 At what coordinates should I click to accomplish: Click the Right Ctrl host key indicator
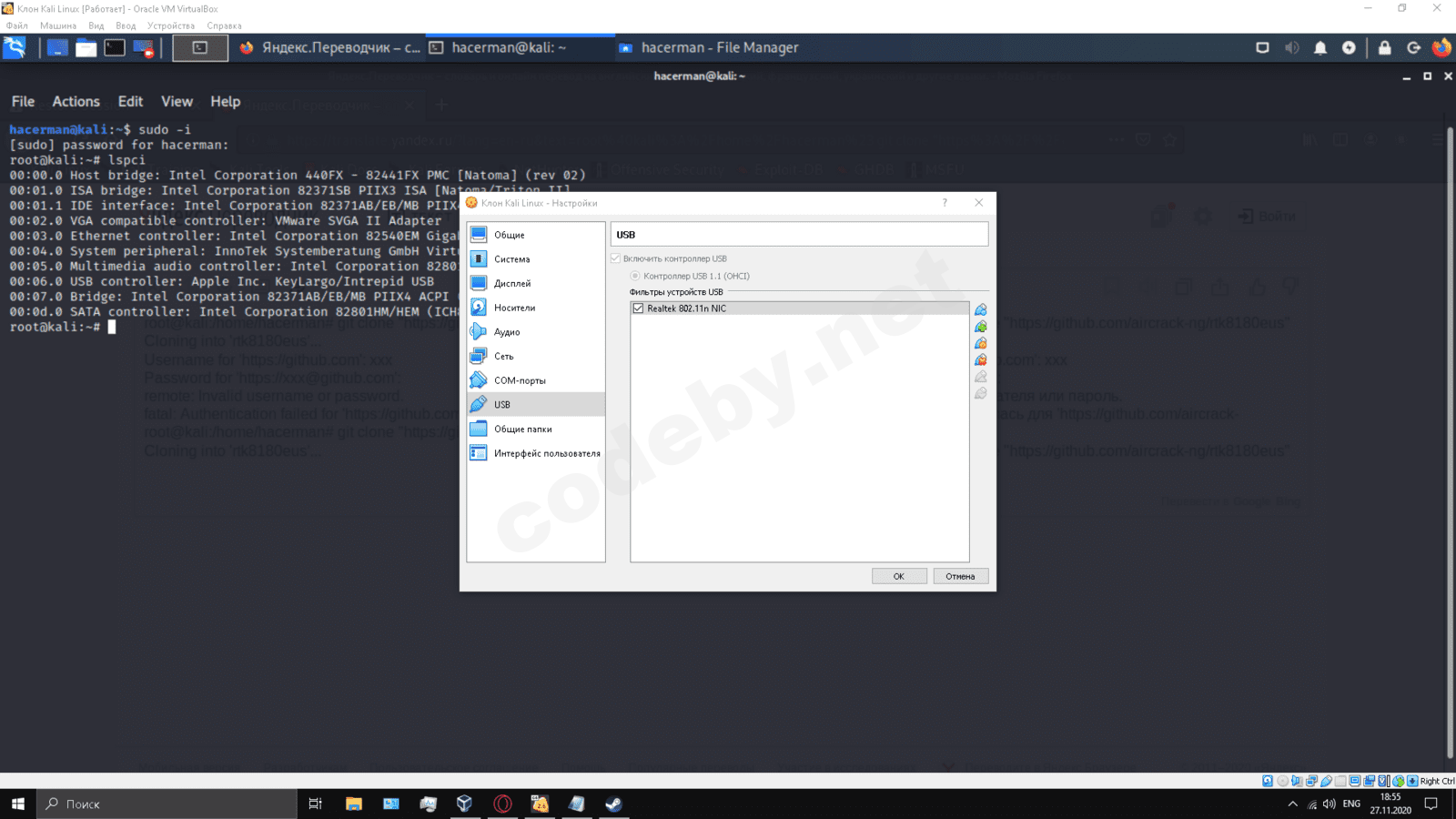[x=1437, y=781]
